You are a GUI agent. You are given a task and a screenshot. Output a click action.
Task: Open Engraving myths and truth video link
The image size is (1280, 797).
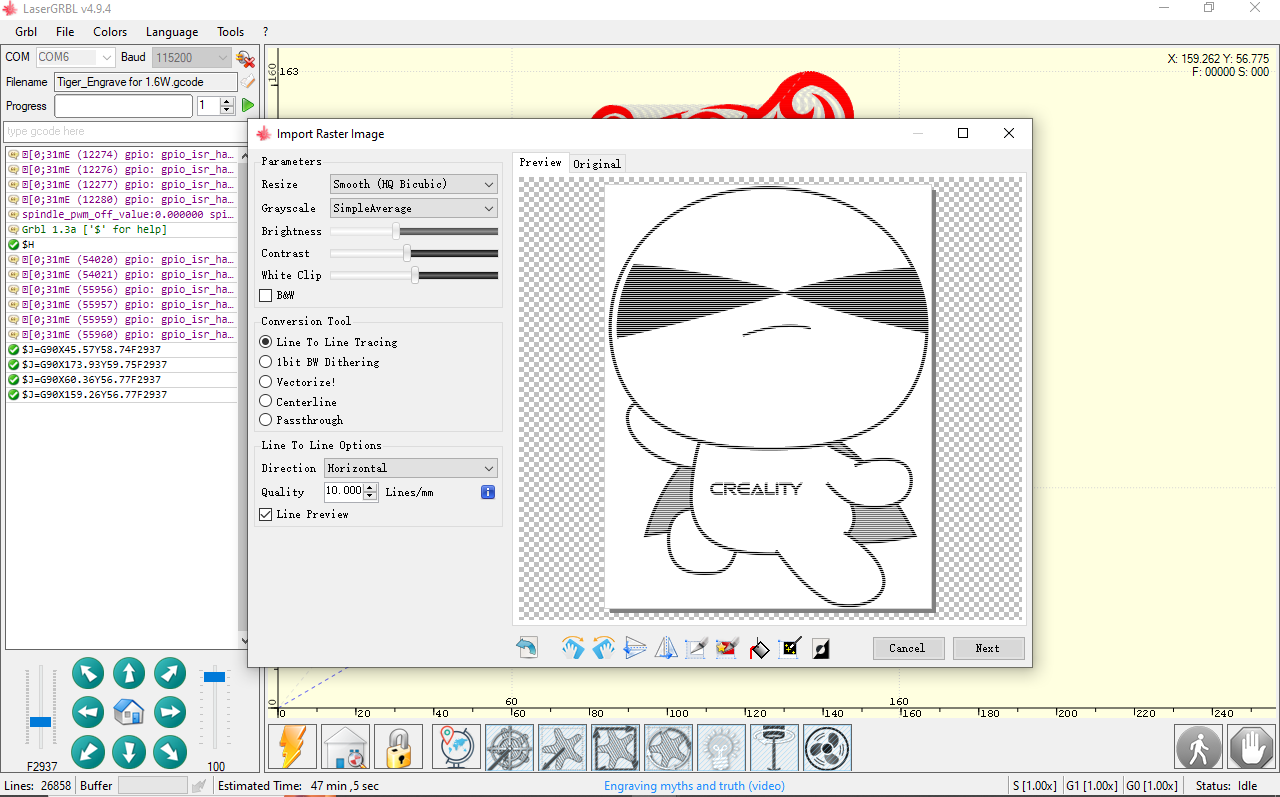point(694,786)
